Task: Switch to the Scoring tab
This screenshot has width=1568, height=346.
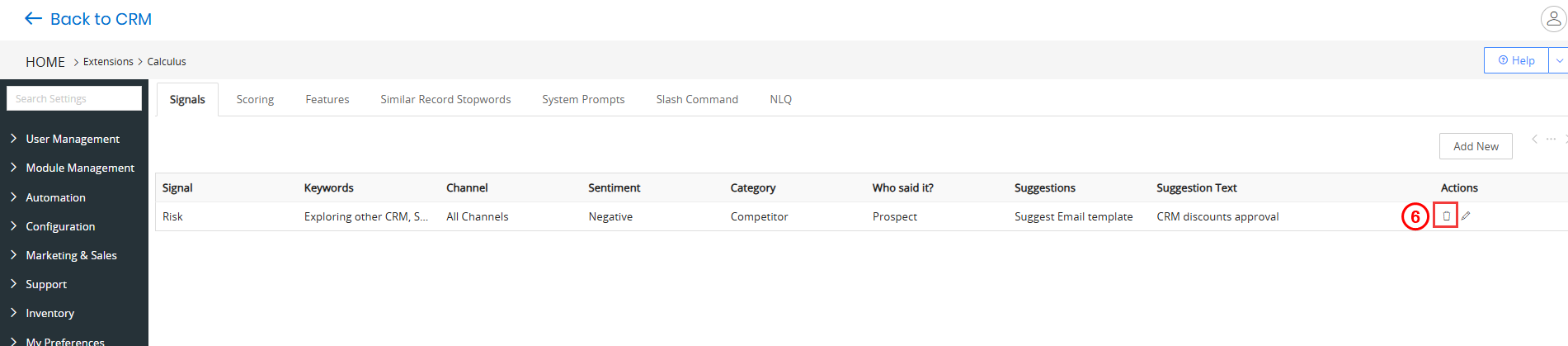Action: click(x=255, y=99)
